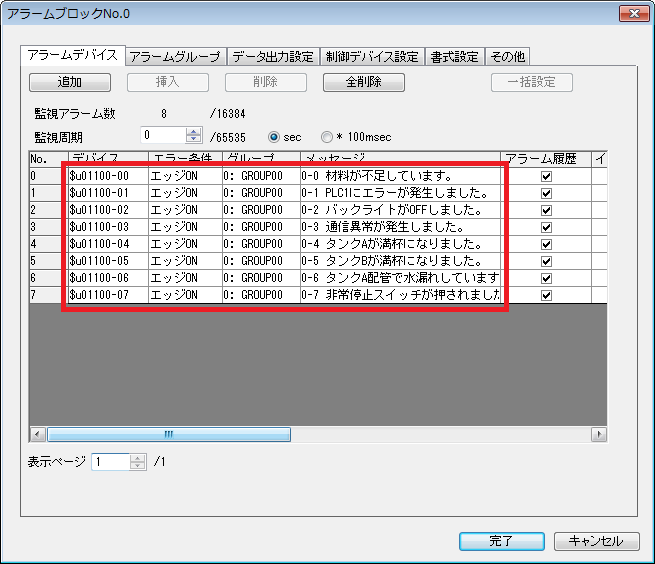The height and width of the screenshot is (564, 655).
Task: Click the horizontal scrollbar right arrow
Action: click(599, 435)
